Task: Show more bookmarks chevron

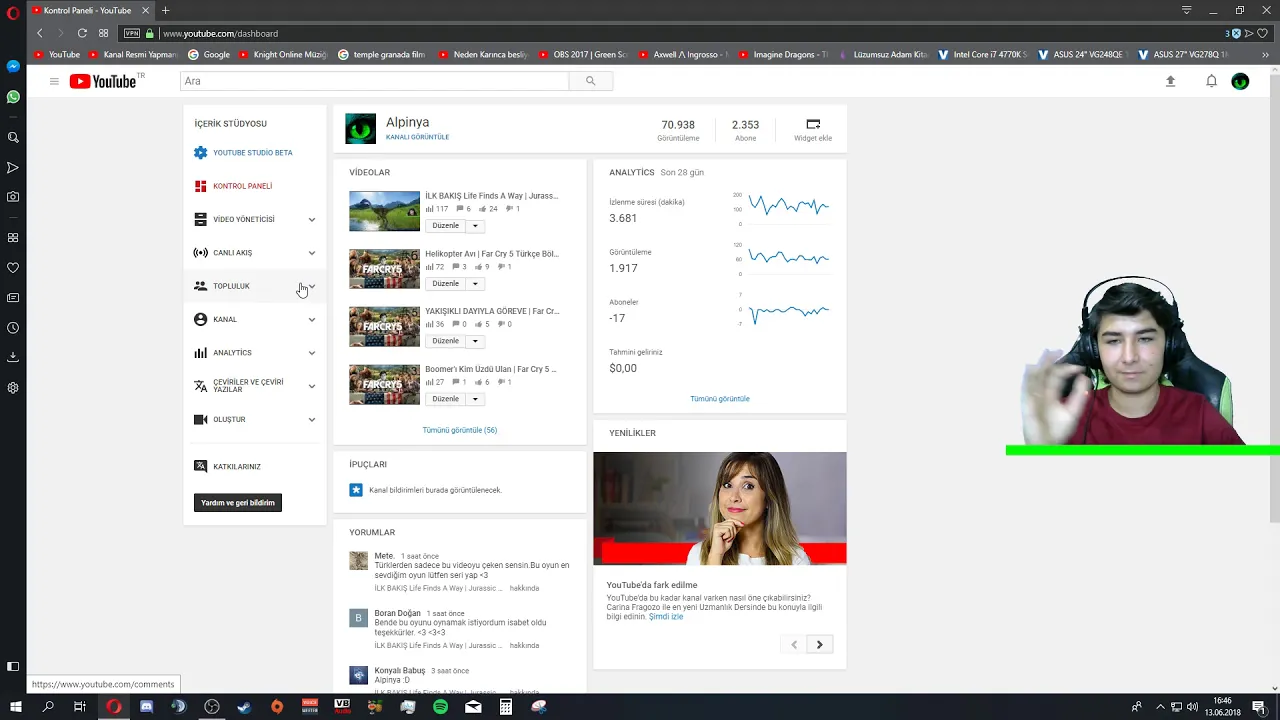Action: click(x=1265, y=55)
